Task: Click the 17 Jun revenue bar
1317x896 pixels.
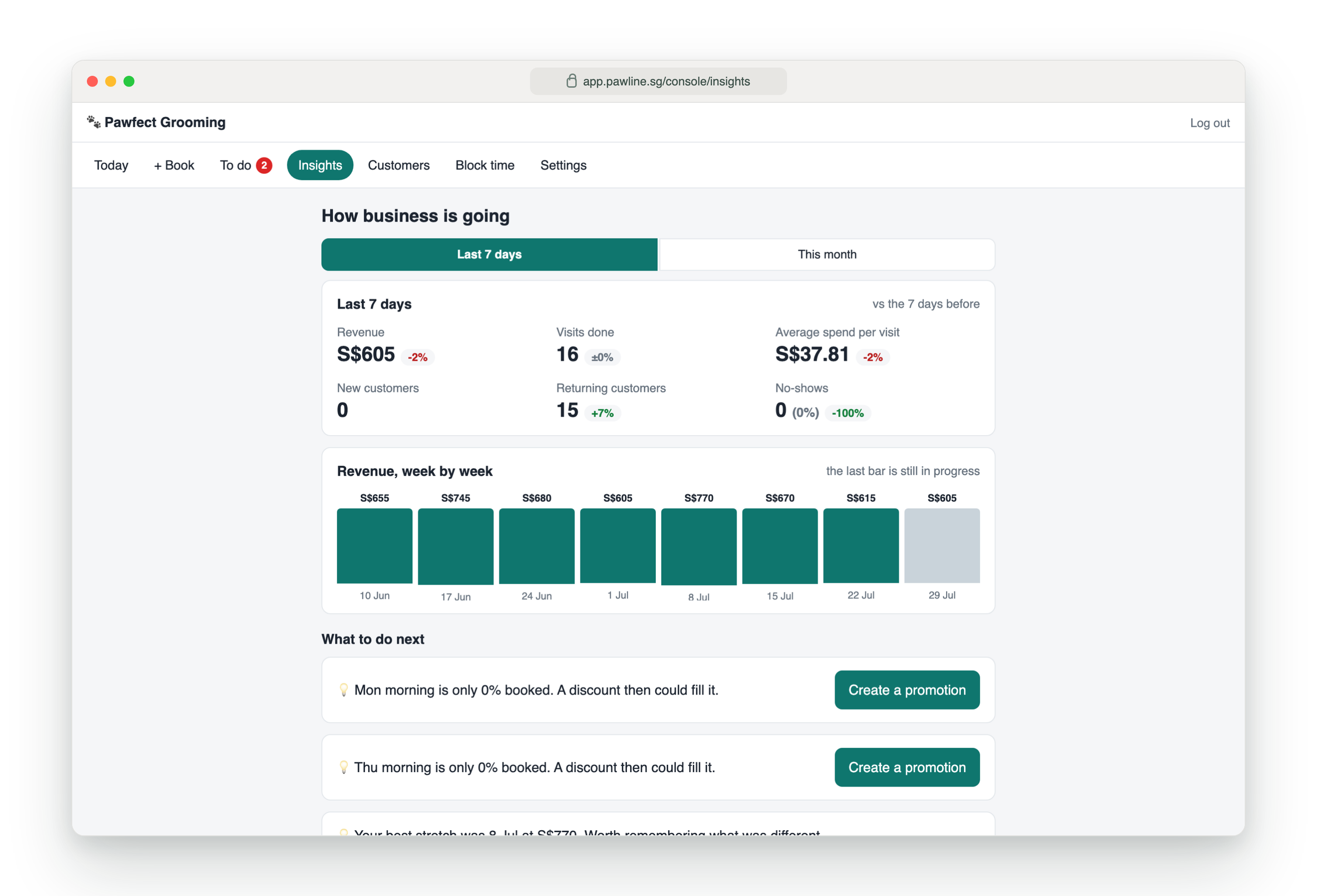Action: [x=456, y=546]
